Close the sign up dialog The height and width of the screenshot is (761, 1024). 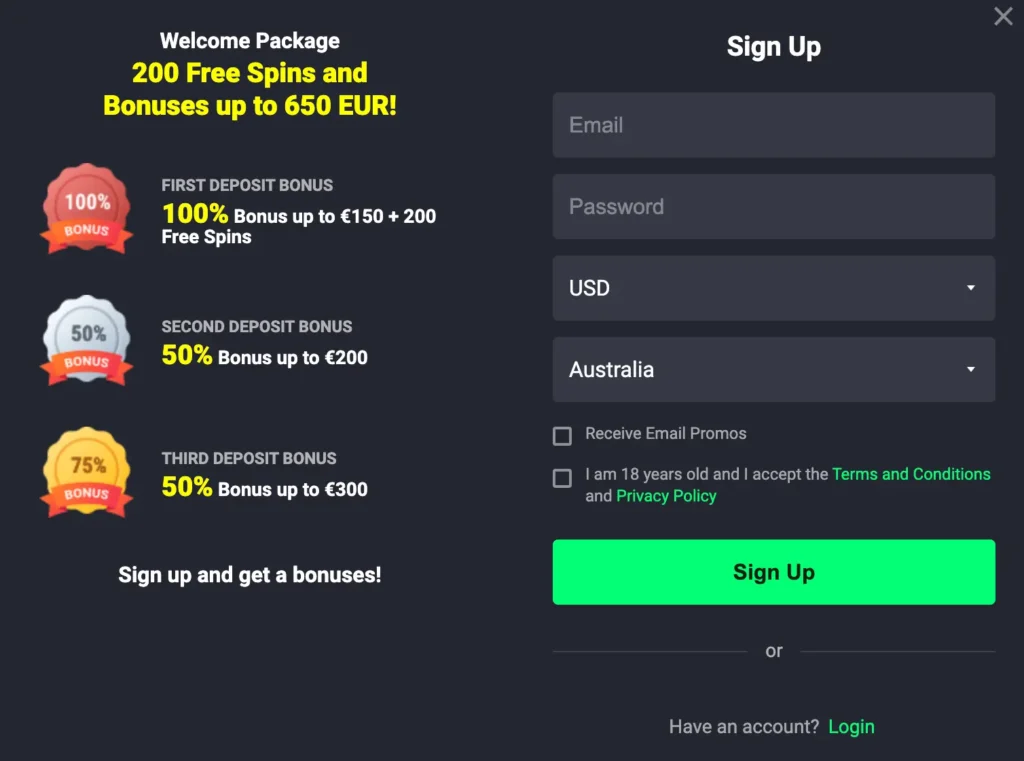point(1003,16)
